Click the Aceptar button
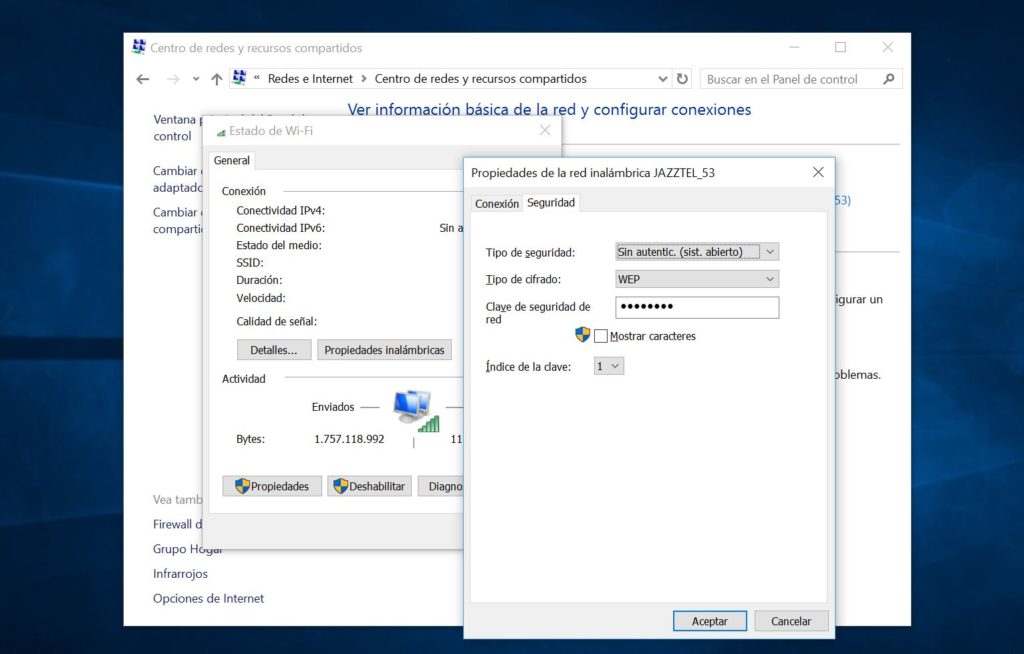The width and height of the screenshot is (1024, 654). pos(710,621)
